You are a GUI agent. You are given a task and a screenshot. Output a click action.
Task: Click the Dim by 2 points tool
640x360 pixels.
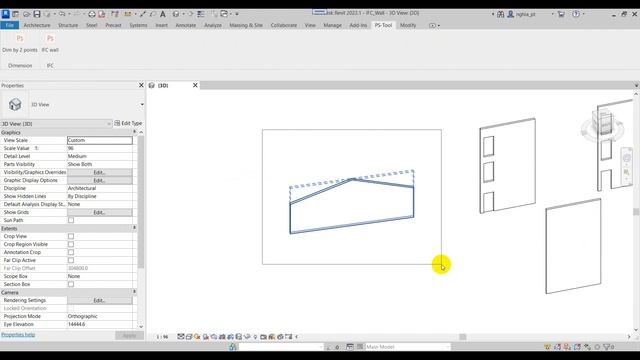click(20, 43)
